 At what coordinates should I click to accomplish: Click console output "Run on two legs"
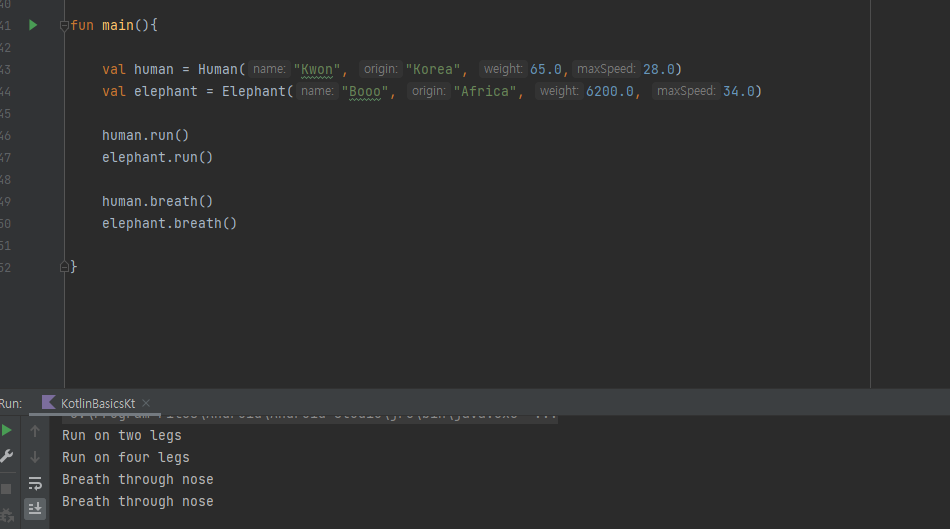[122, 436]
